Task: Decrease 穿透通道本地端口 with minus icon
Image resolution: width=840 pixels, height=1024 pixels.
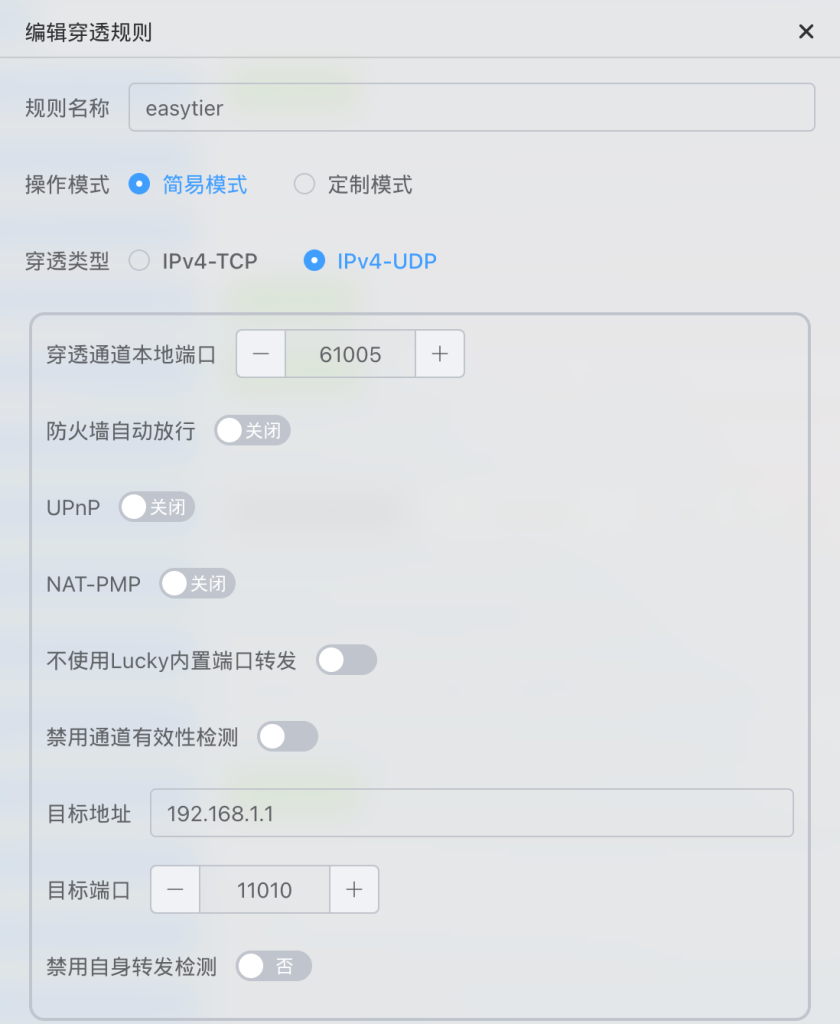Action: [x=261, y=354]
